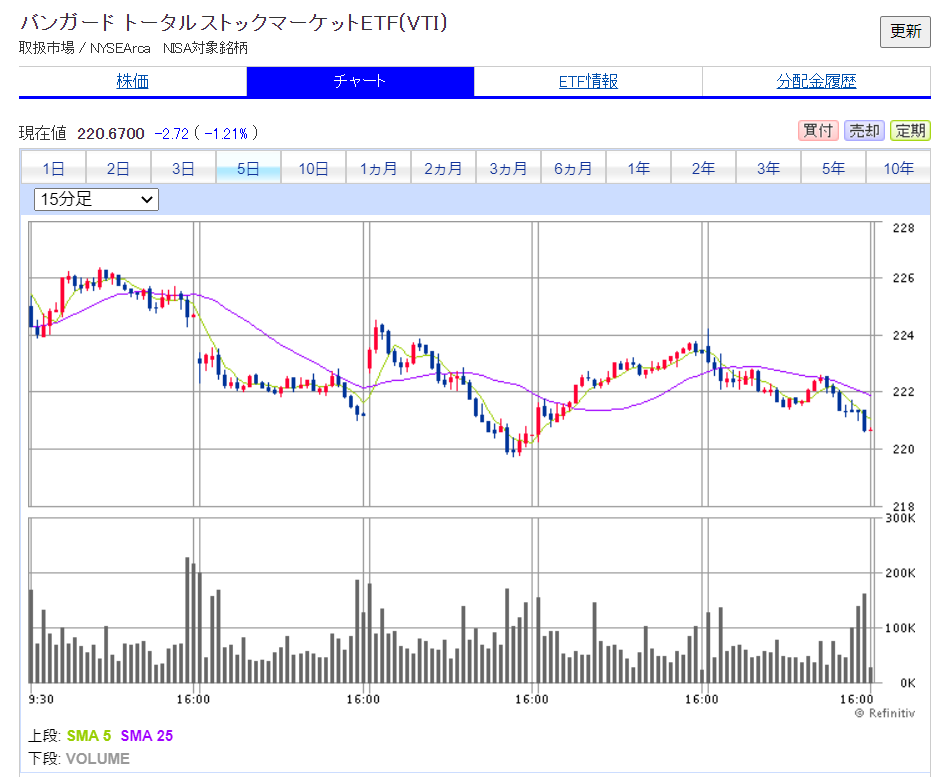Click the 226 price axis label
Viewport: 942px width, 777px height.
(x=903, y=278)
